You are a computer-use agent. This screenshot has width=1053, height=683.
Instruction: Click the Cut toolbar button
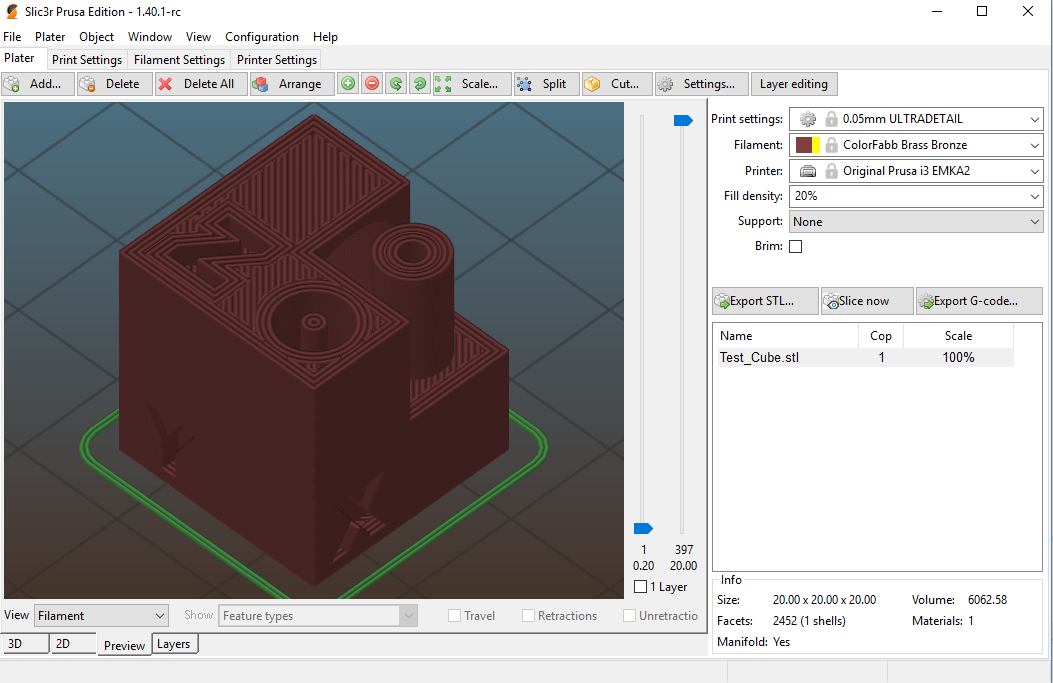click(617, 84)
